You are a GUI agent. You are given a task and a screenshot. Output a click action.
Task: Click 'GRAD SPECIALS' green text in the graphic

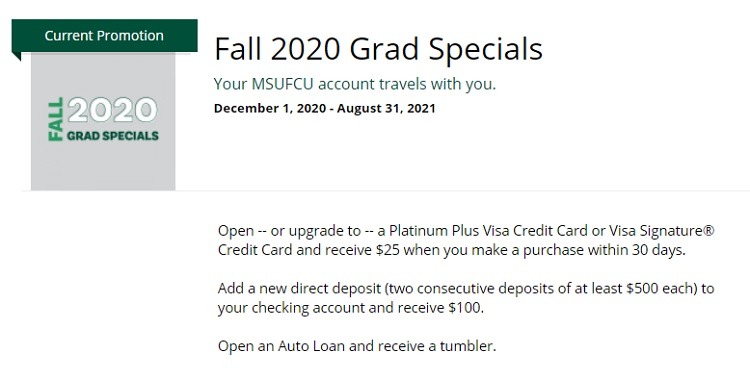click(112, 135)
